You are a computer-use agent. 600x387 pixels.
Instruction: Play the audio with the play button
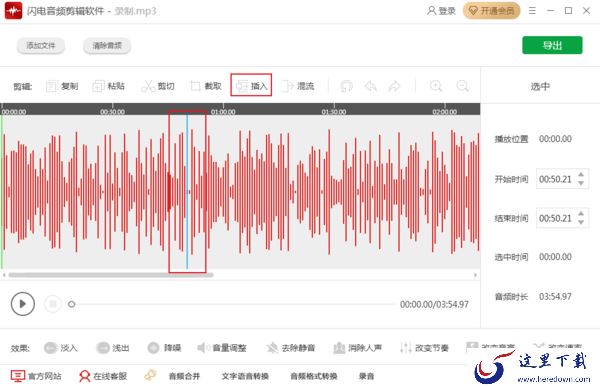[x=23, y=304]
